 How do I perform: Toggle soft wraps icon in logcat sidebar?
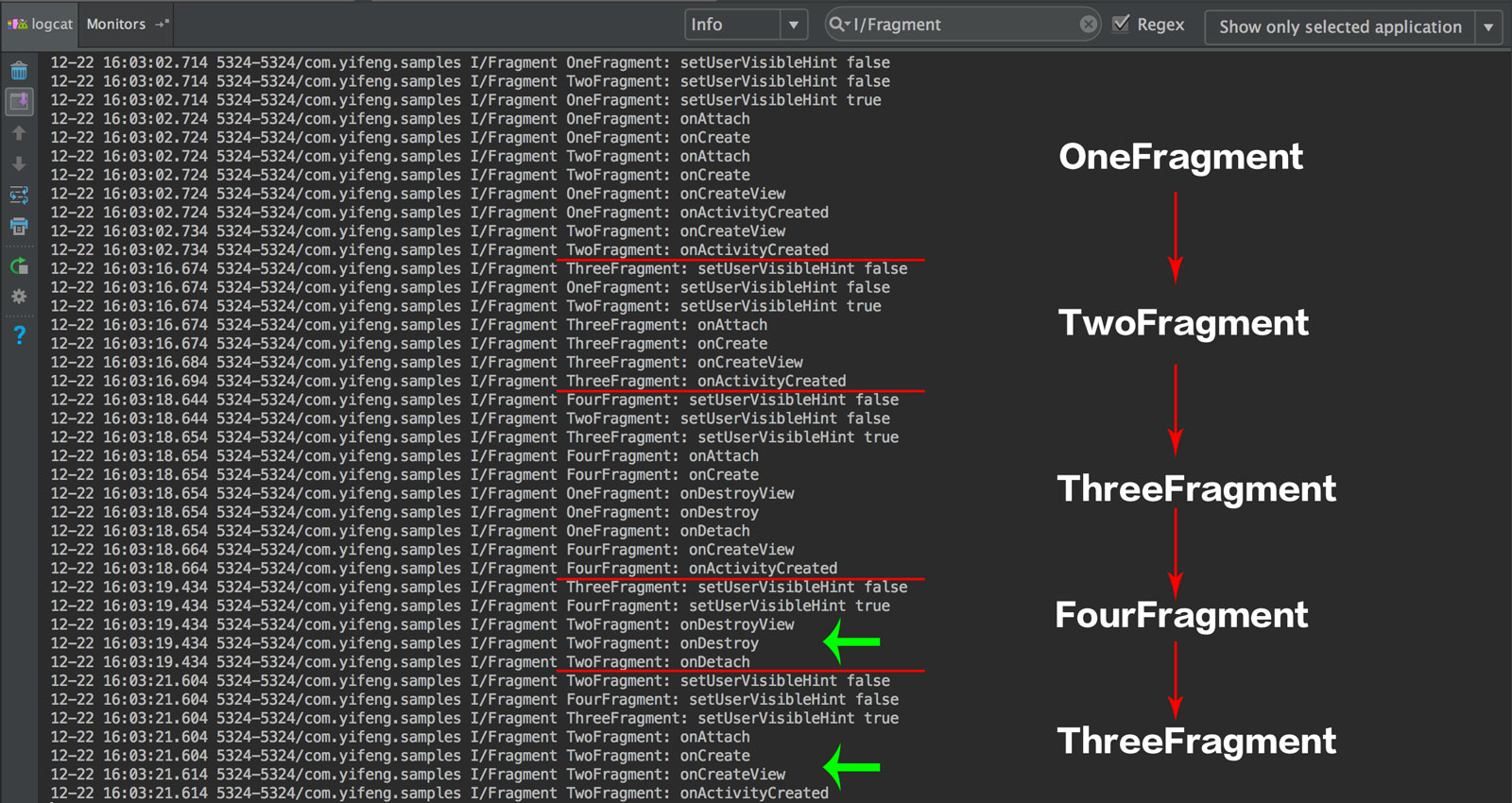(19, 196)
